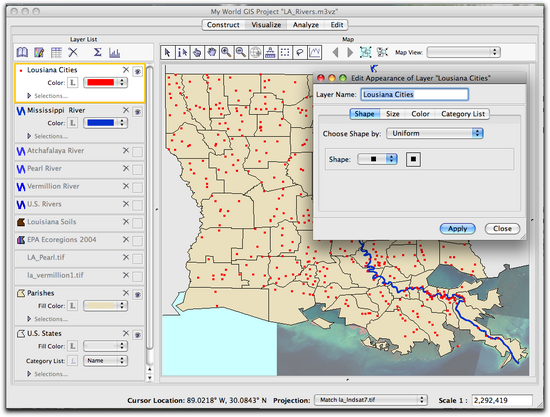Show the Atchafalaya River layer checkbox
The width and height of the screenshot is (550, 417).
coord(138,152)
